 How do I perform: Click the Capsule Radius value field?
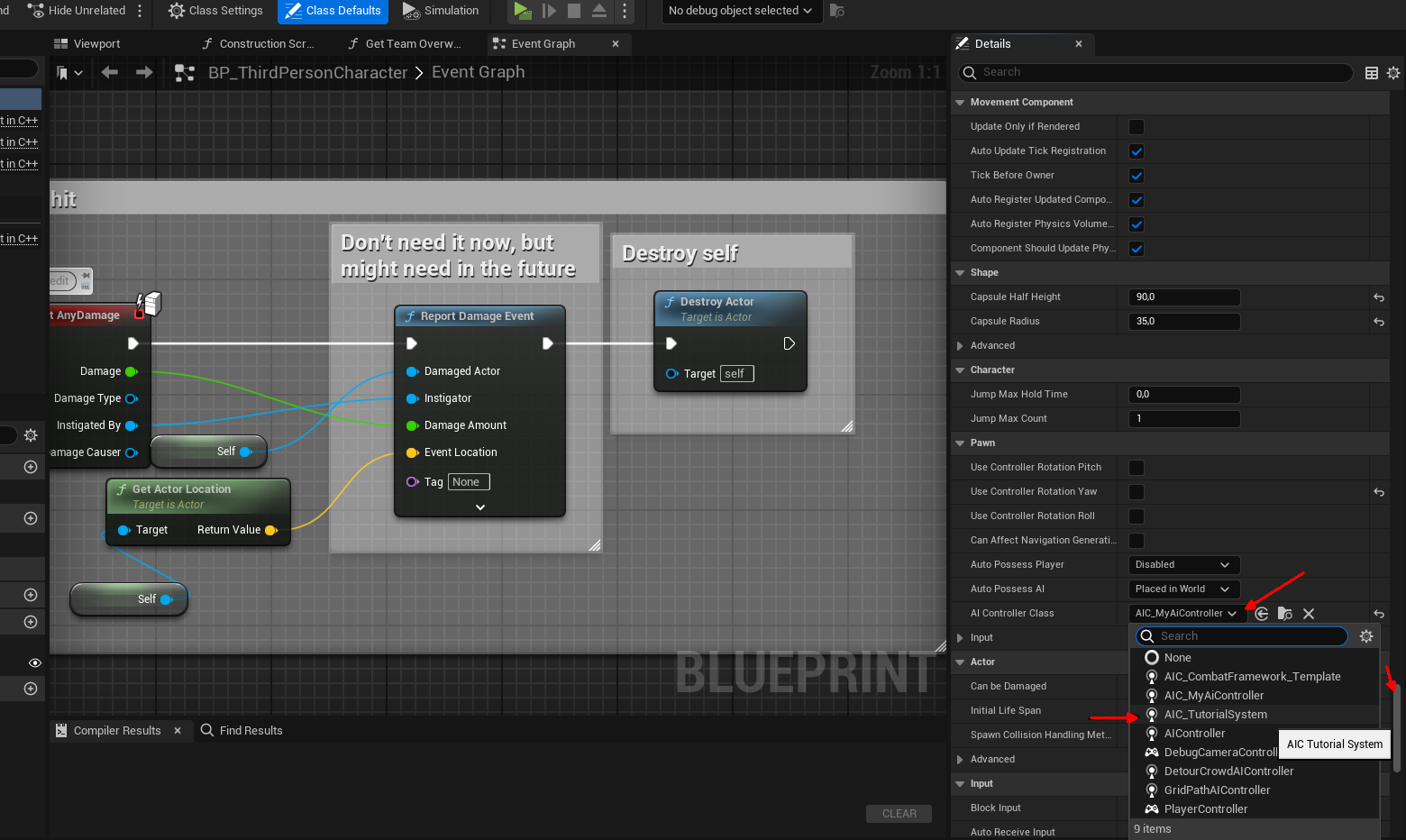[x=1183, y=322]
